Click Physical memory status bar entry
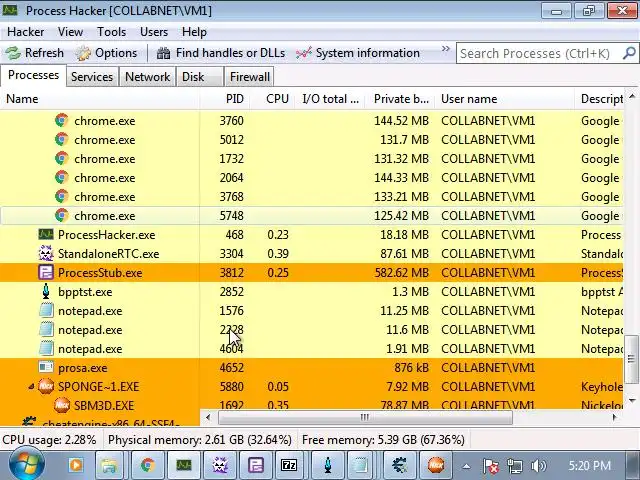 (x=200, y=440)
